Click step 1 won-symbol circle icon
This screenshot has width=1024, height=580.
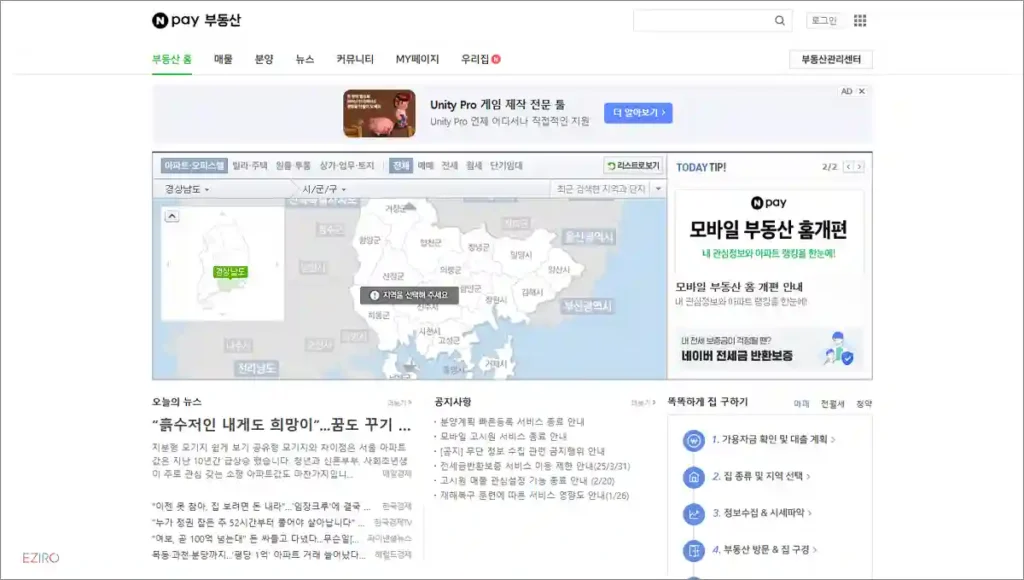point(694,440)
